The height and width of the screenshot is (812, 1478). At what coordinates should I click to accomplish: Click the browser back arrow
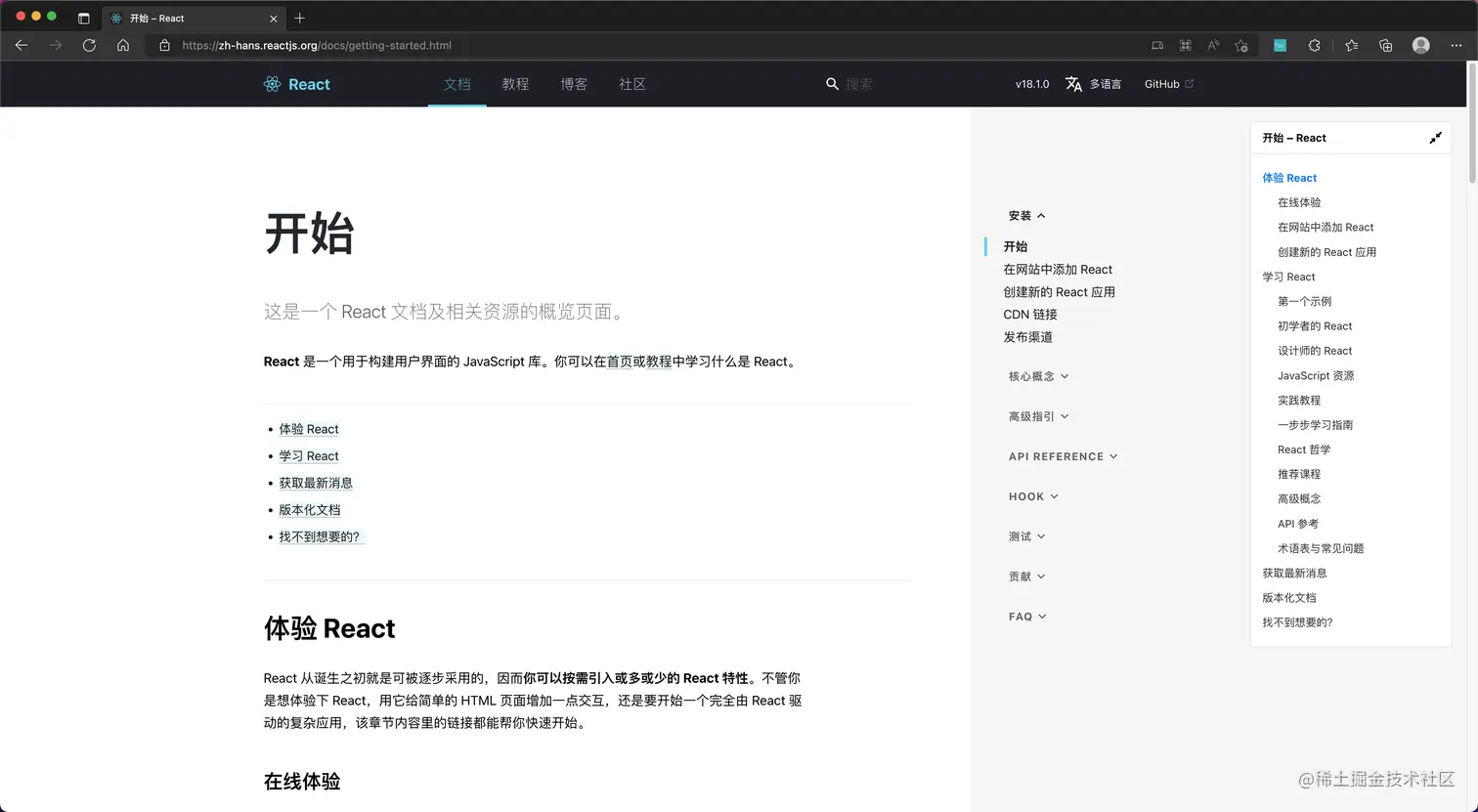pos(22,45)
